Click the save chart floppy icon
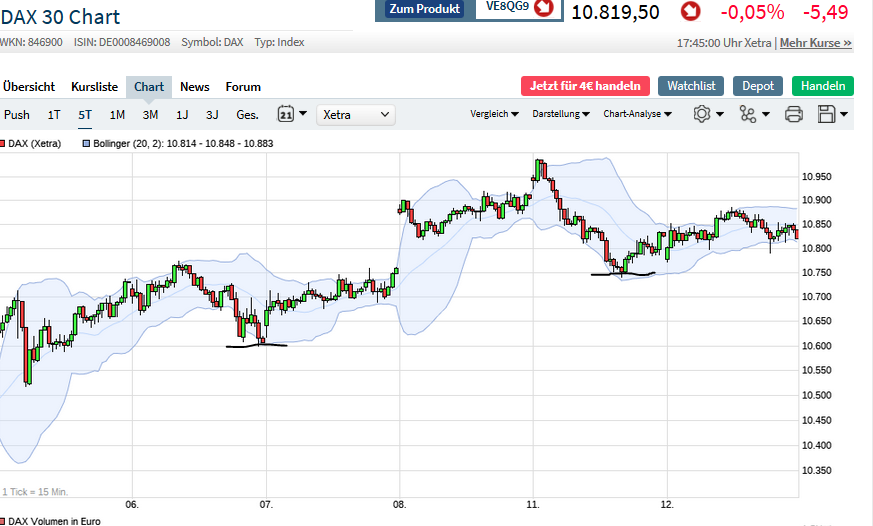 point(832,114)
